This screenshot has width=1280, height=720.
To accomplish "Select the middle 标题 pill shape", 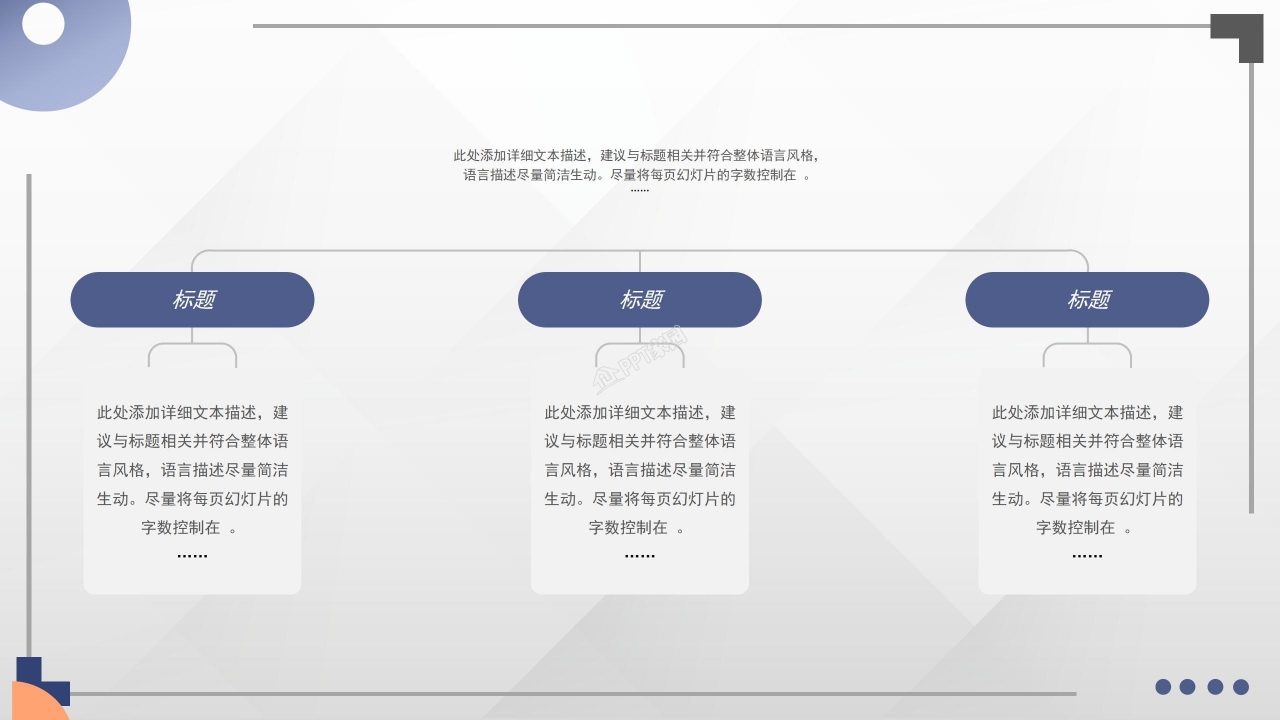I will (640, 300).
